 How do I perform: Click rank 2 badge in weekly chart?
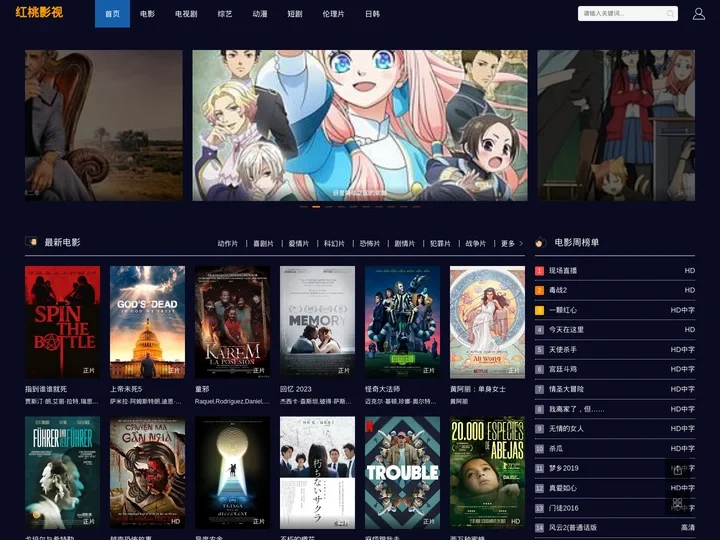(x=540, y=290)
